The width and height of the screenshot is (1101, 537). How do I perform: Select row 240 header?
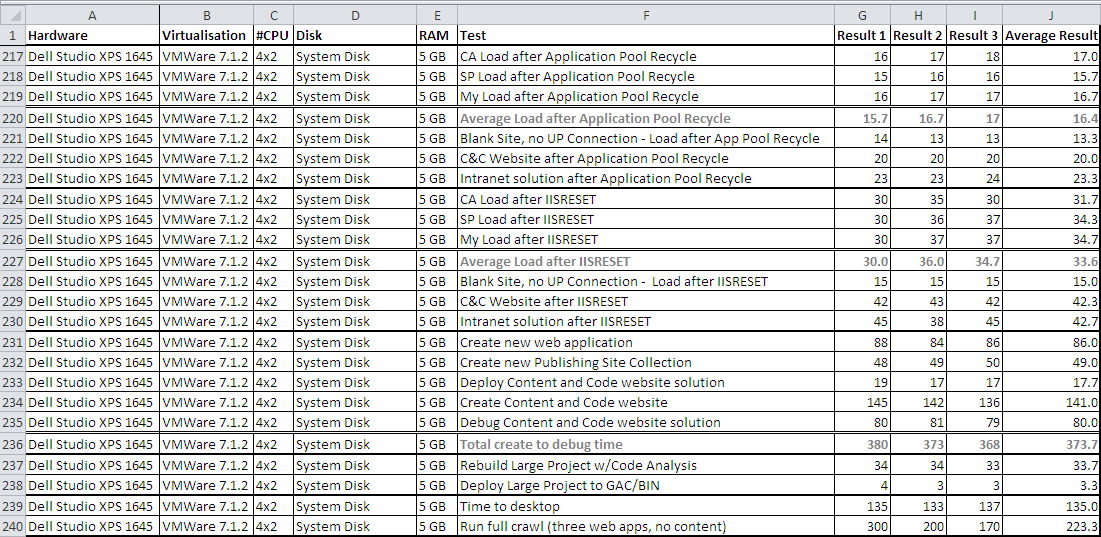pyautogui.click(x=12, y=526)
